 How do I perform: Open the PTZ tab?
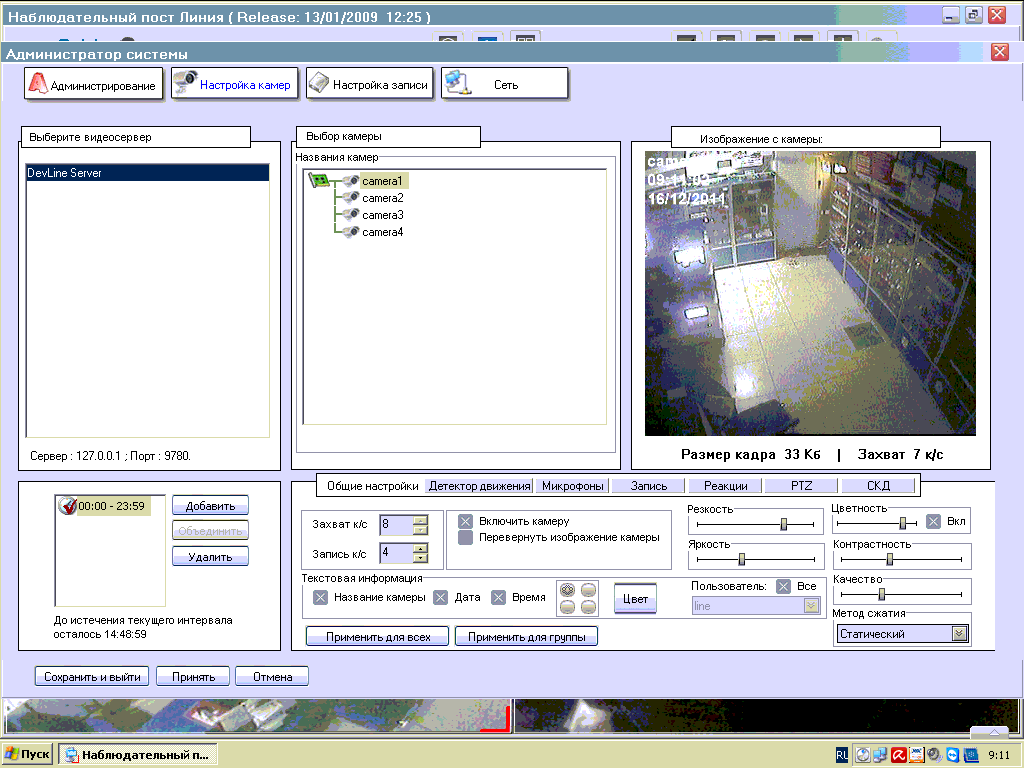coord(802,486)
